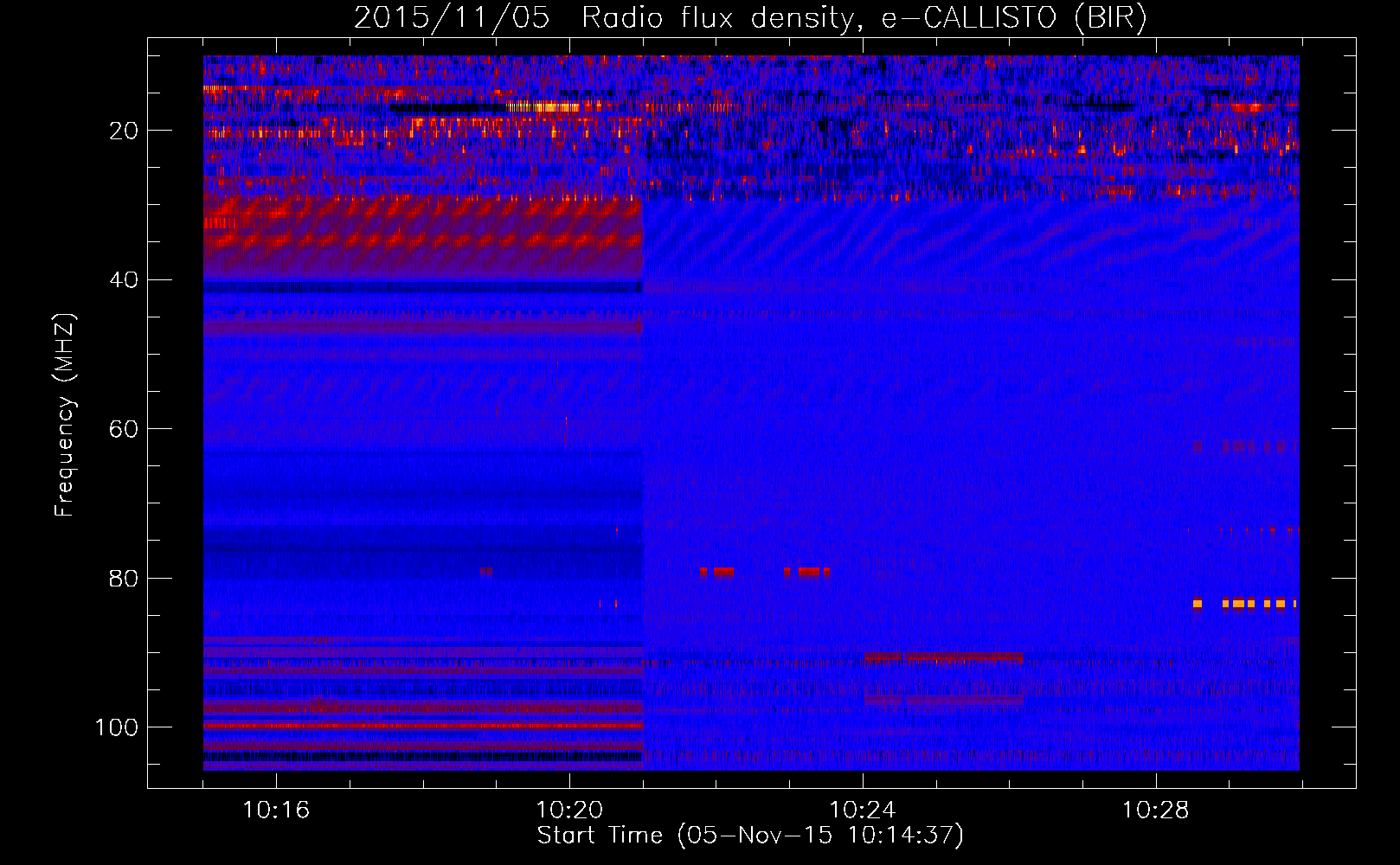Click the '10:24' time tick label
The image size is (1400, 865).
(x=863, y=811)
